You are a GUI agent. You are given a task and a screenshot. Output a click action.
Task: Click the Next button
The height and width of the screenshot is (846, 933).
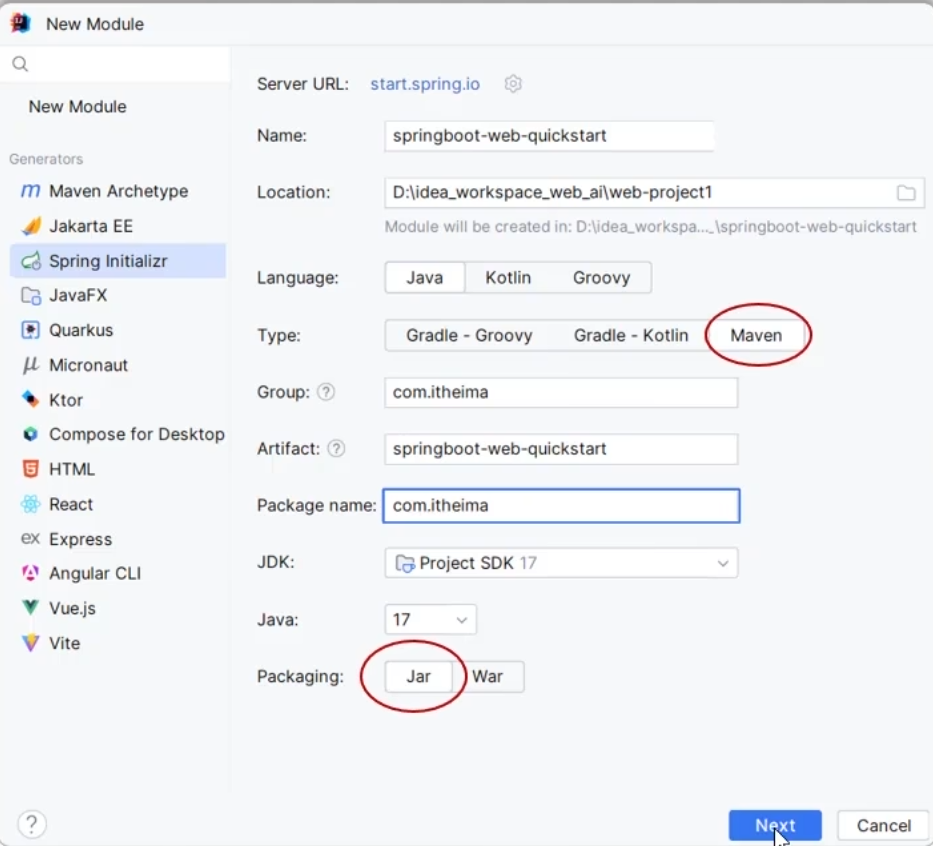click(x=775, y=825)
